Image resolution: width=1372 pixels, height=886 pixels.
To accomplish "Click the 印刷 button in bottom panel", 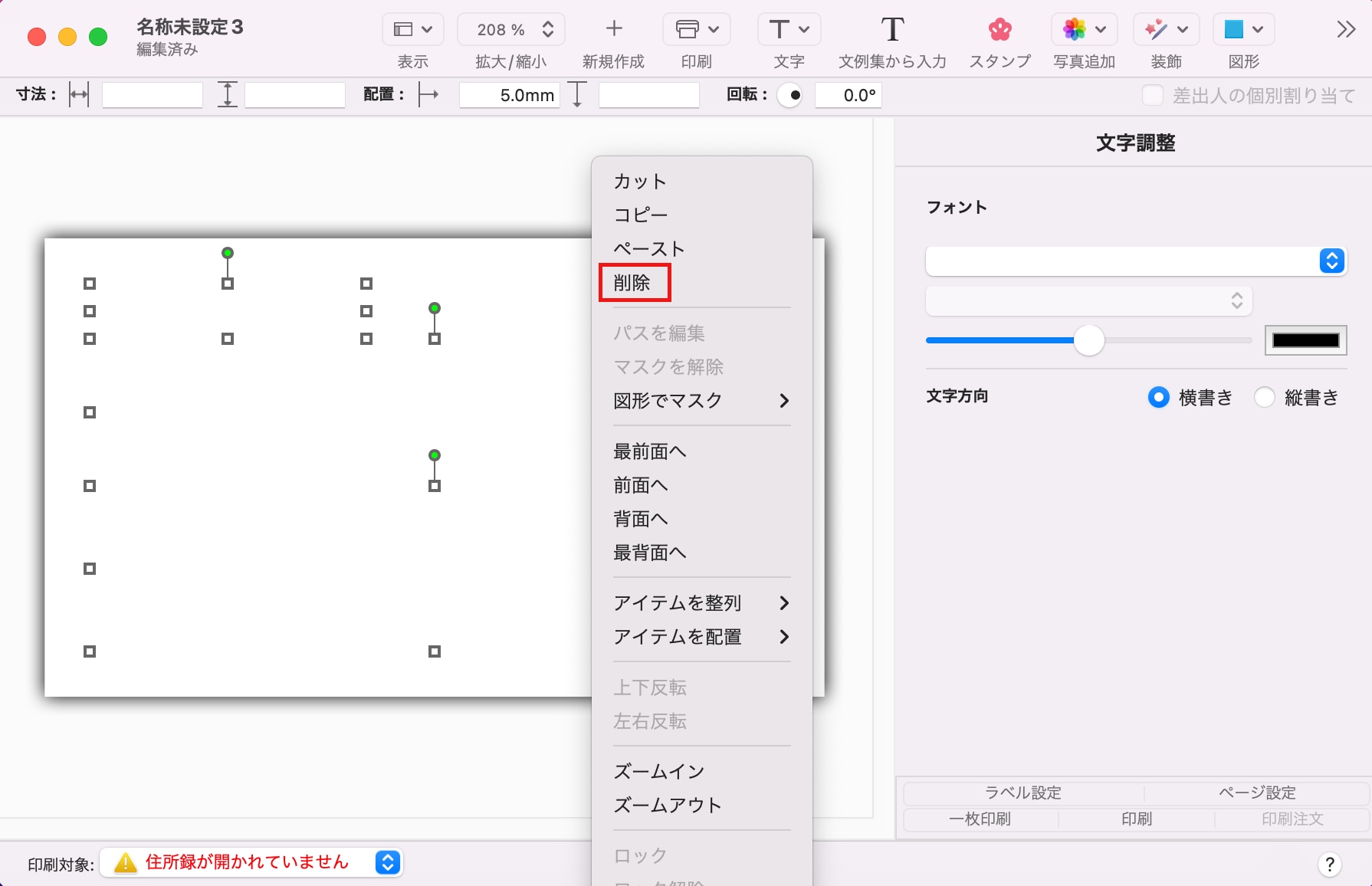I will [x=1137, y=819].
